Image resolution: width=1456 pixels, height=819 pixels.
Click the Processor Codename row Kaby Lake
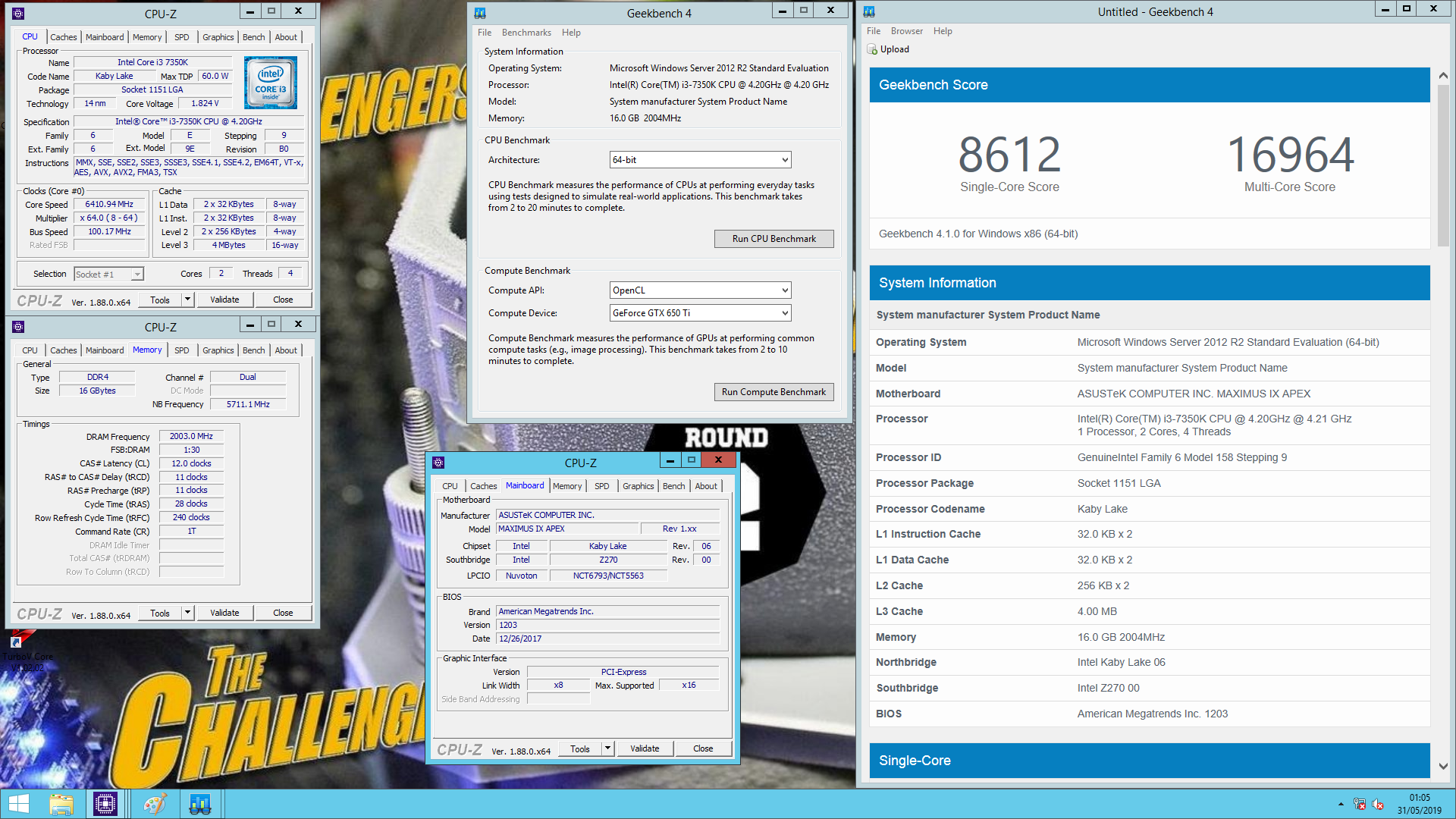point(1150,509)
